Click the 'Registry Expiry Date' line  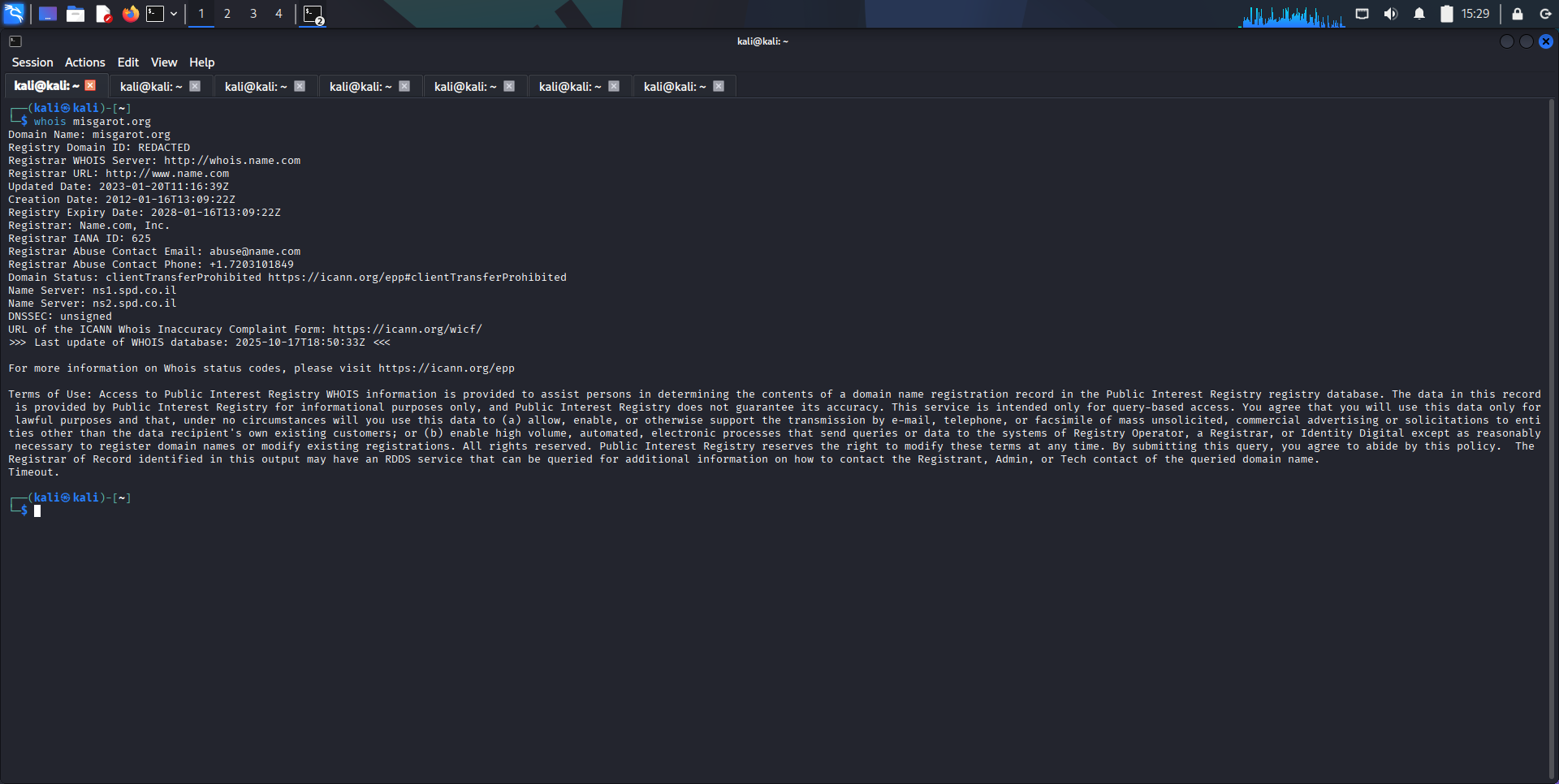[145, 213]
